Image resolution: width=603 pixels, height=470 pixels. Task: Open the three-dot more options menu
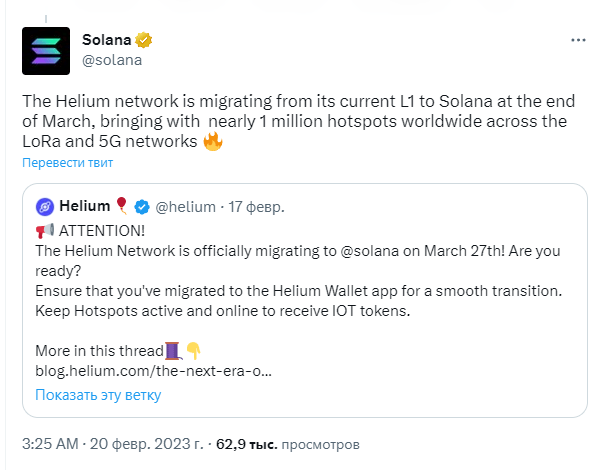click(578, 40)
